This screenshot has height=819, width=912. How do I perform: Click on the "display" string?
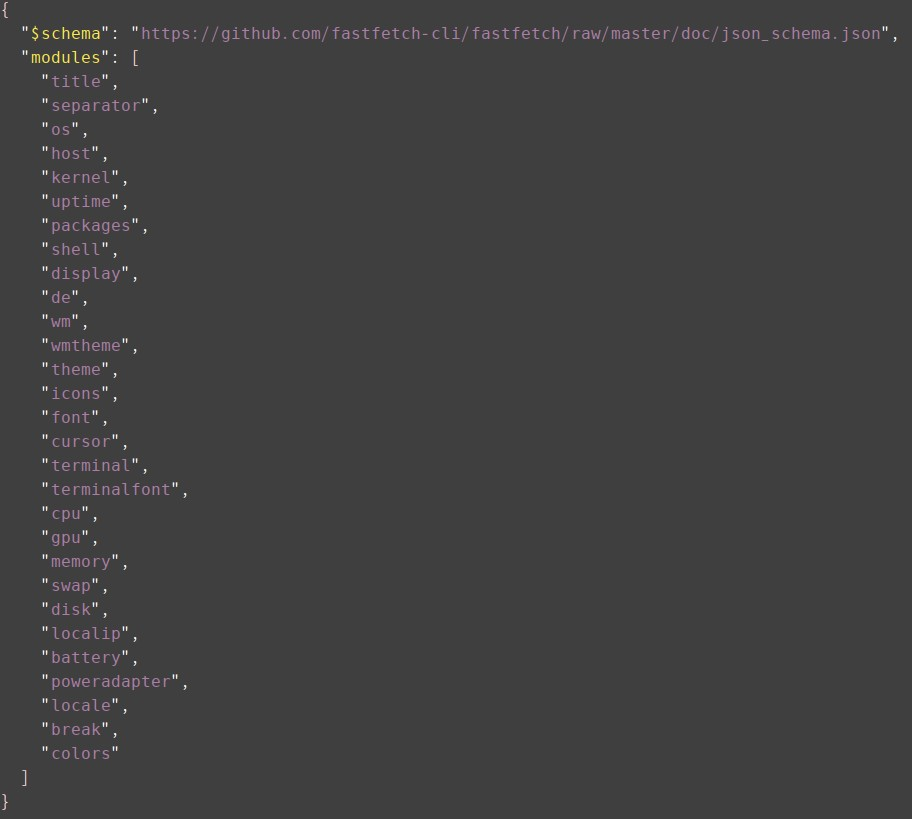pyautogui.click(x=86, y=273)
